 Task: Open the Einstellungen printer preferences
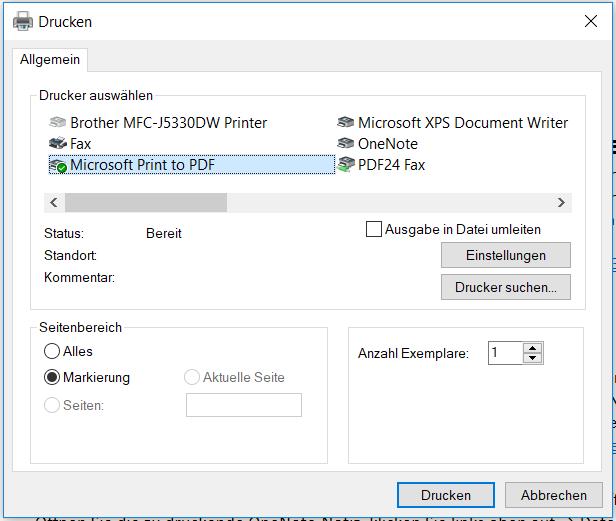click(506, 255)
